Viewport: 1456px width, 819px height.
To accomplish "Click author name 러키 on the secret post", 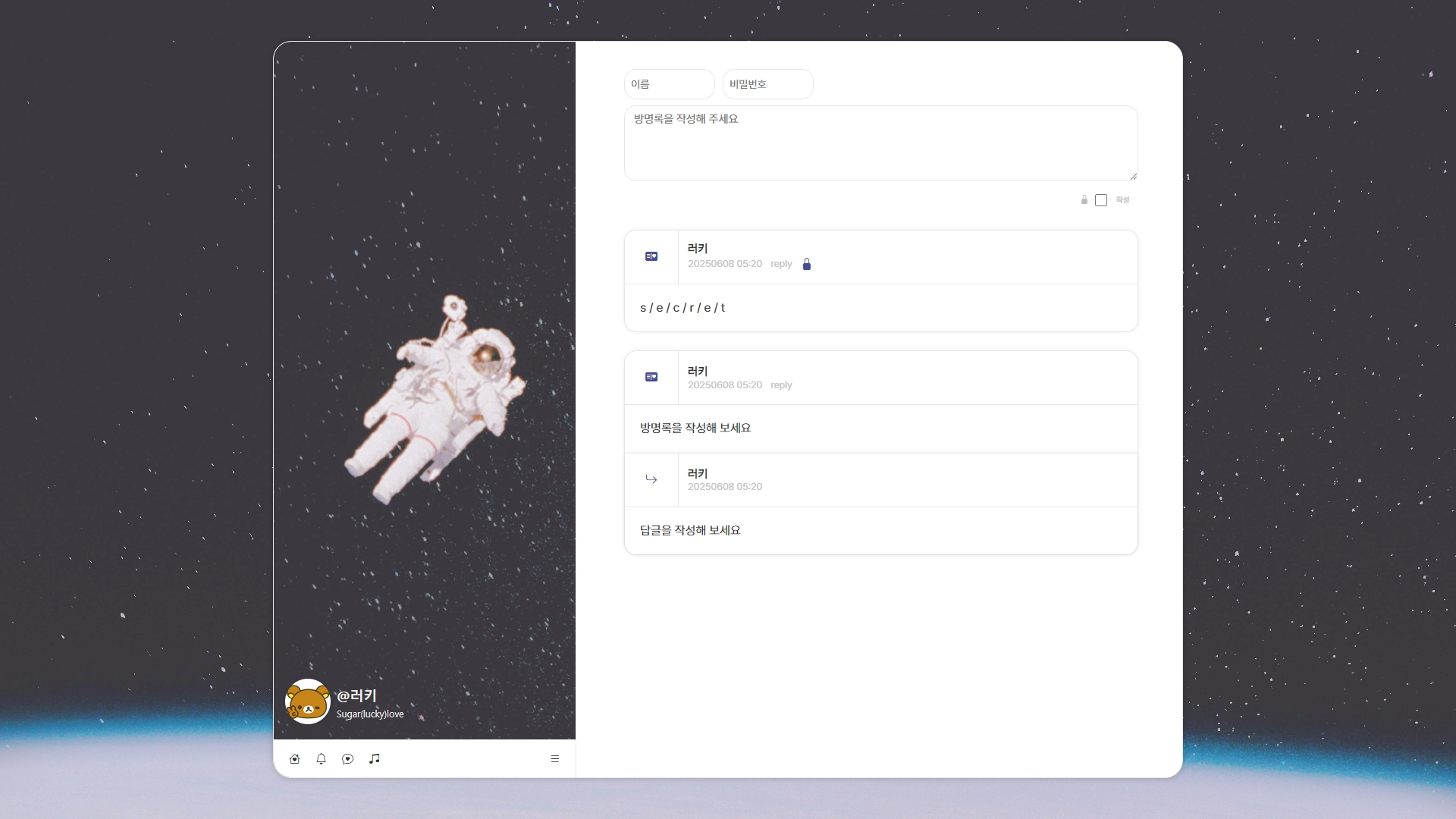I will point(698,249).
